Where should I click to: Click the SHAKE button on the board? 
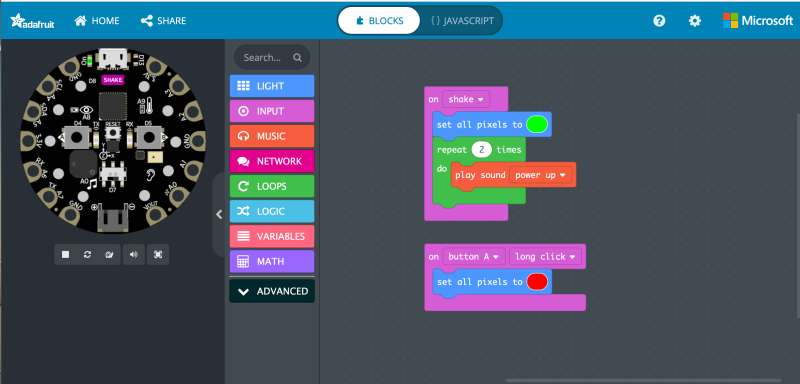tap(113, 80)
